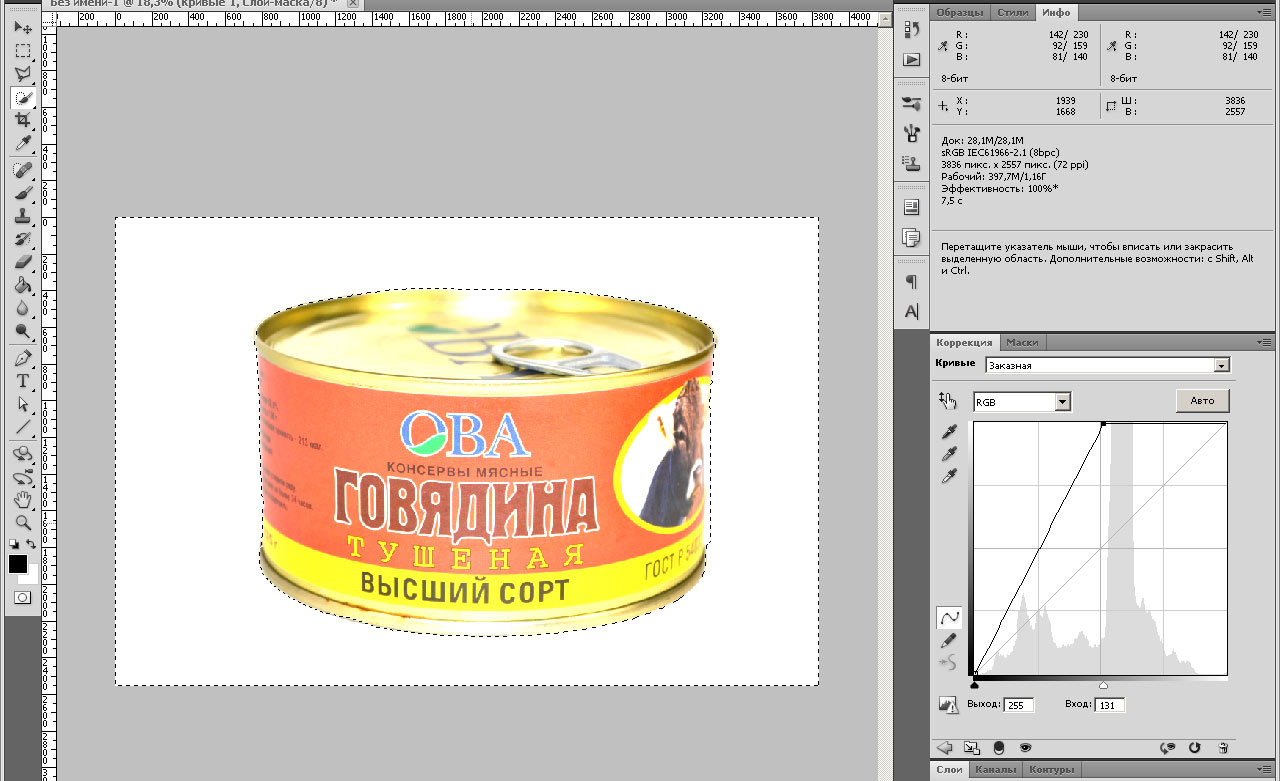Switch to the Стили tab

click(x=1013, y=12)
